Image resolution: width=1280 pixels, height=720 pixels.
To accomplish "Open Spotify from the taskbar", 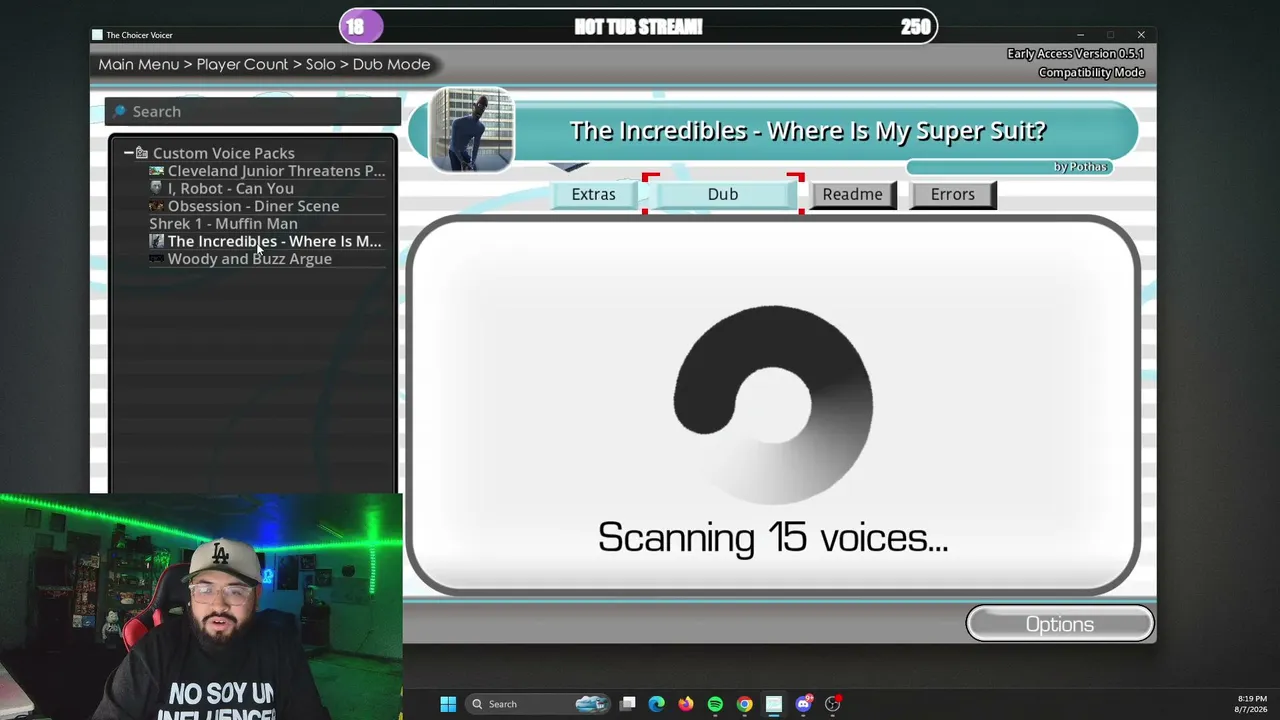I will pos(715,704).
